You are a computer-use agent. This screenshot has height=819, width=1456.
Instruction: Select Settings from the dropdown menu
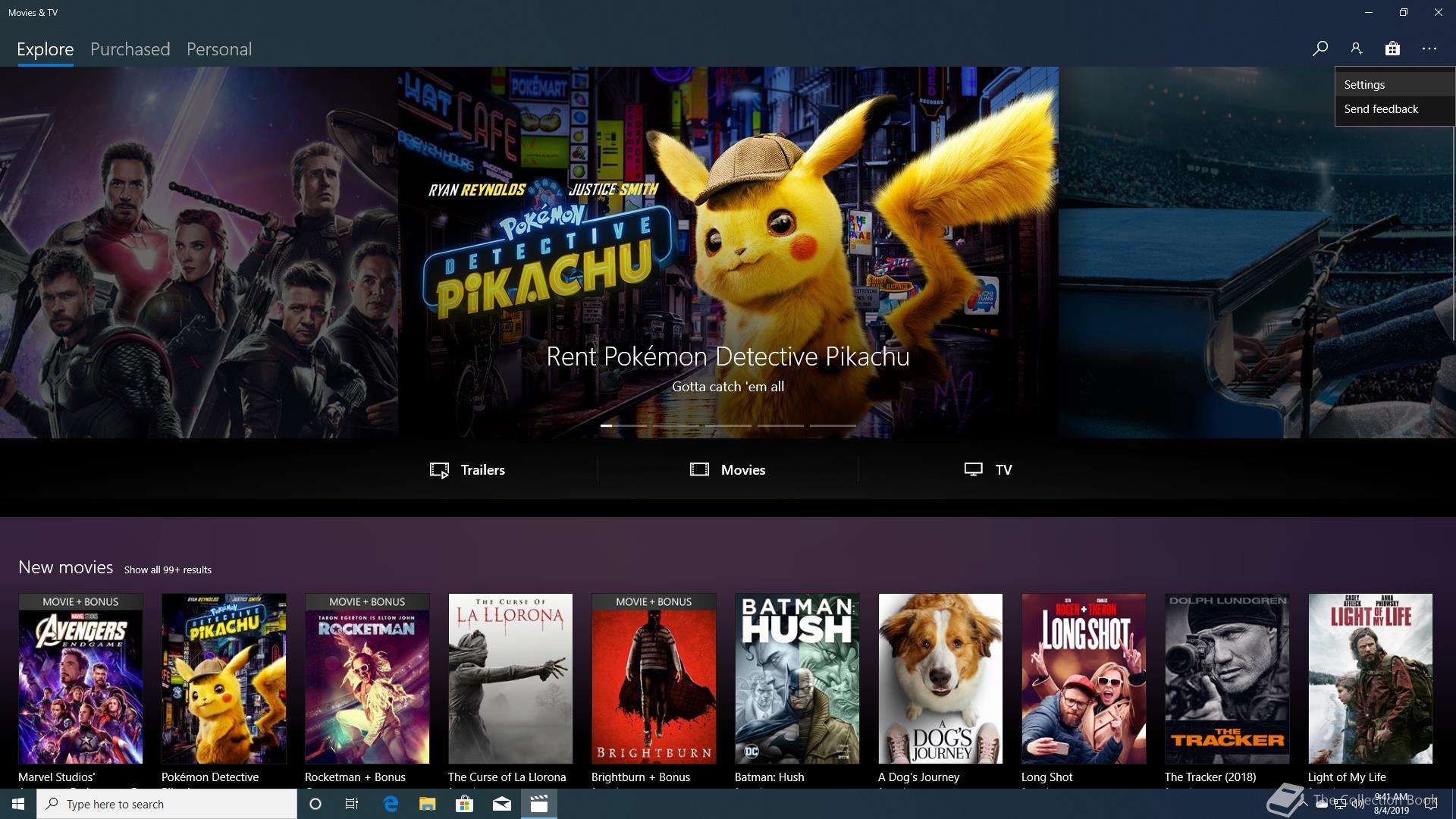pyautogui.click(x=1395, y=85)
